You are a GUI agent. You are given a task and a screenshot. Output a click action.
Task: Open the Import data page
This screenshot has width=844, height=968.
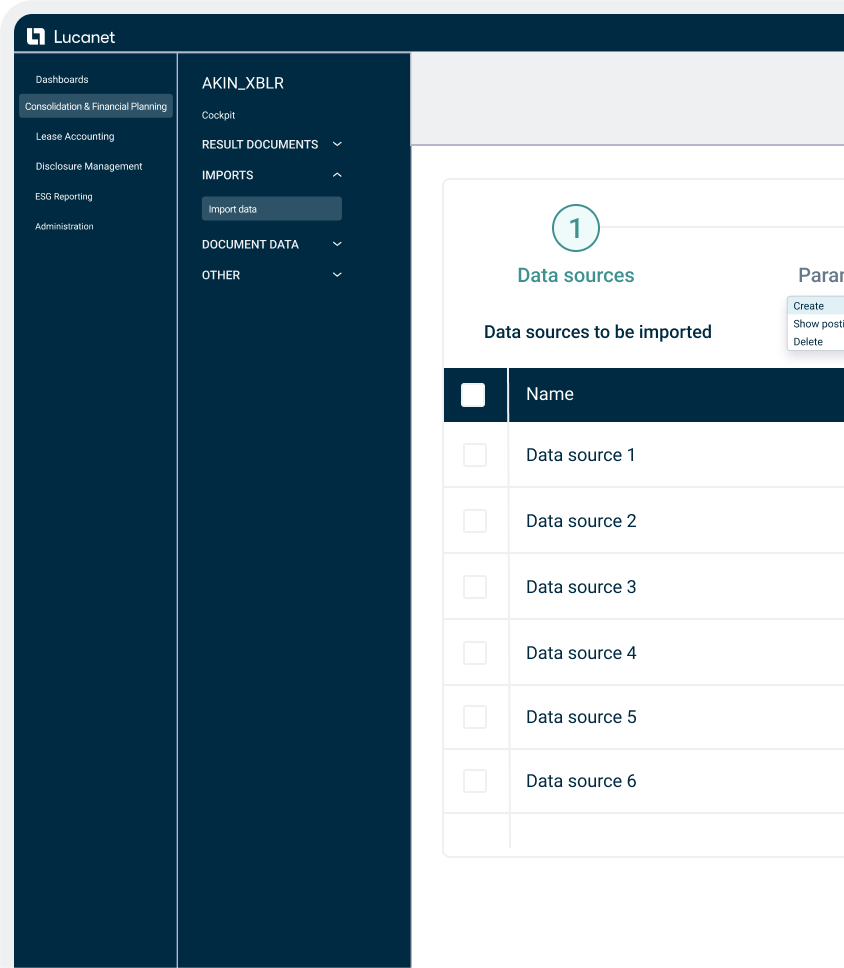pyautogui.click(x=271, y=209)
